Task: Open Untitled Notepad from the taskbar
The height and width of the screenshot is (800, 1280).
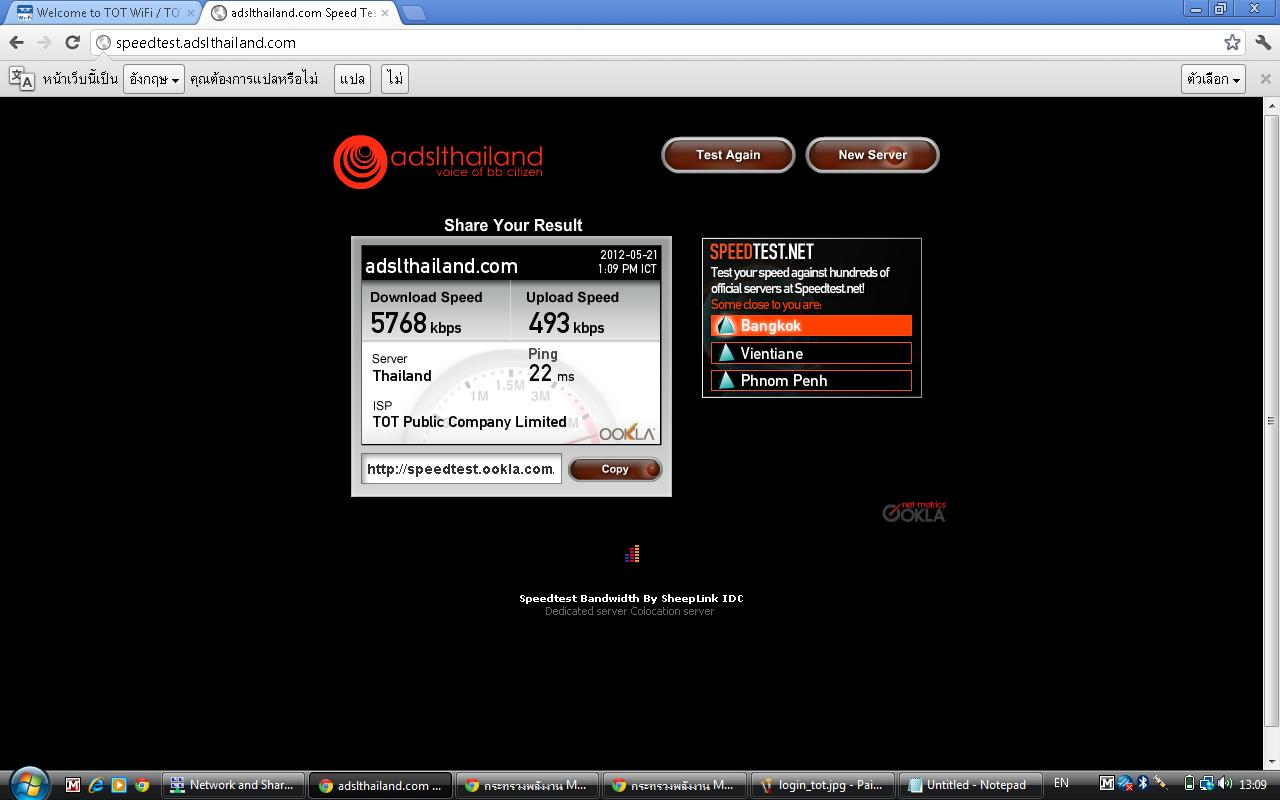Action: pyautogui.click(x=968, y=785)
